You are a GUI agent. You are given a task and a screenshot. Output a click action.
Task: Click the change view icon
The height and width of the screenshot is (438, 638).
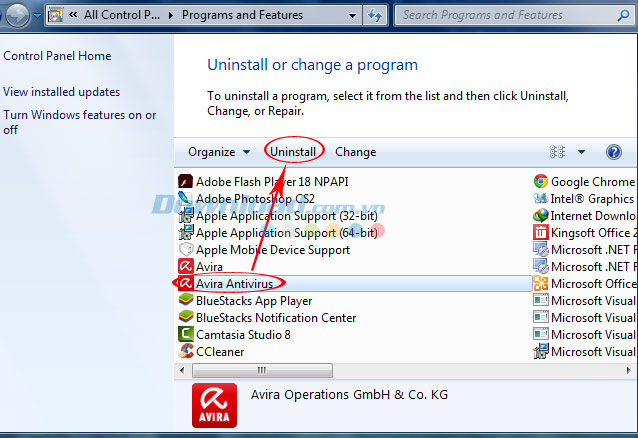(557, 152)
